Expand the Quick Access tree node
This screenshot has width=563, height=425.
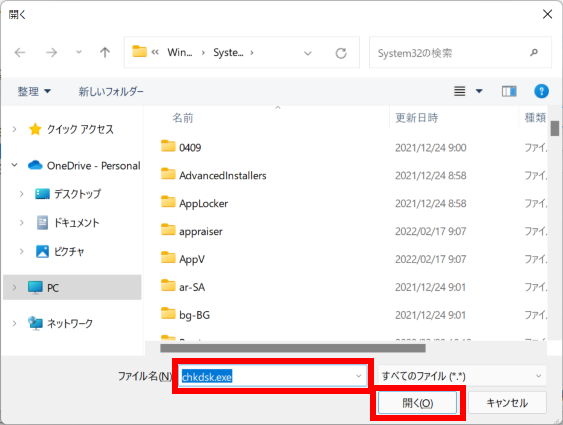tap(14, 129)
